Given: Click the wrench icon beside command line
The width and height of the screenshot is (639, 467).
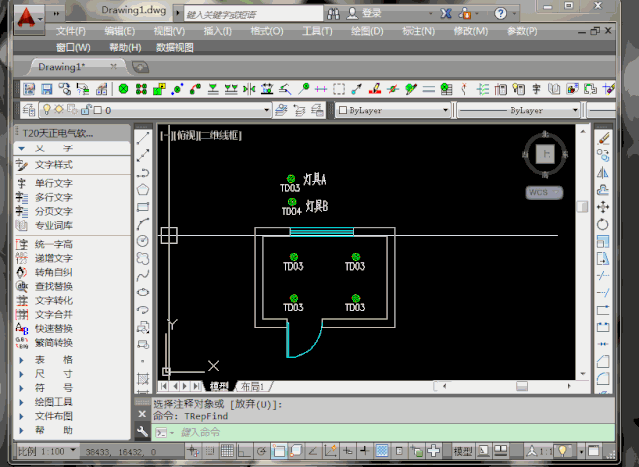Looking at the screenshot, I should tap(142, 432).
